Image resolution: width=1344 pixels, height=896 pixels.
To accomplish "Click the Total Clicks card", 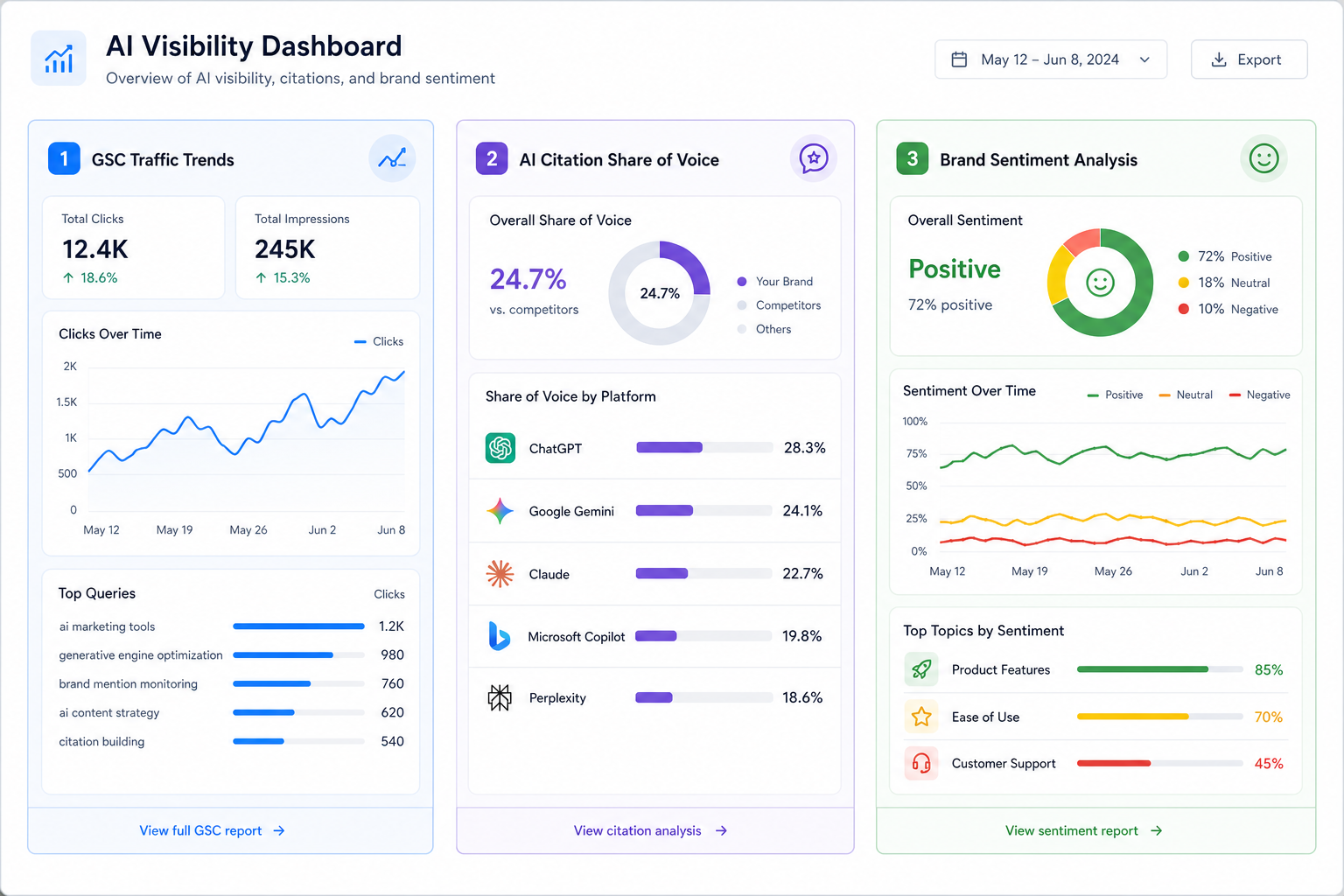I will [134, 248].
